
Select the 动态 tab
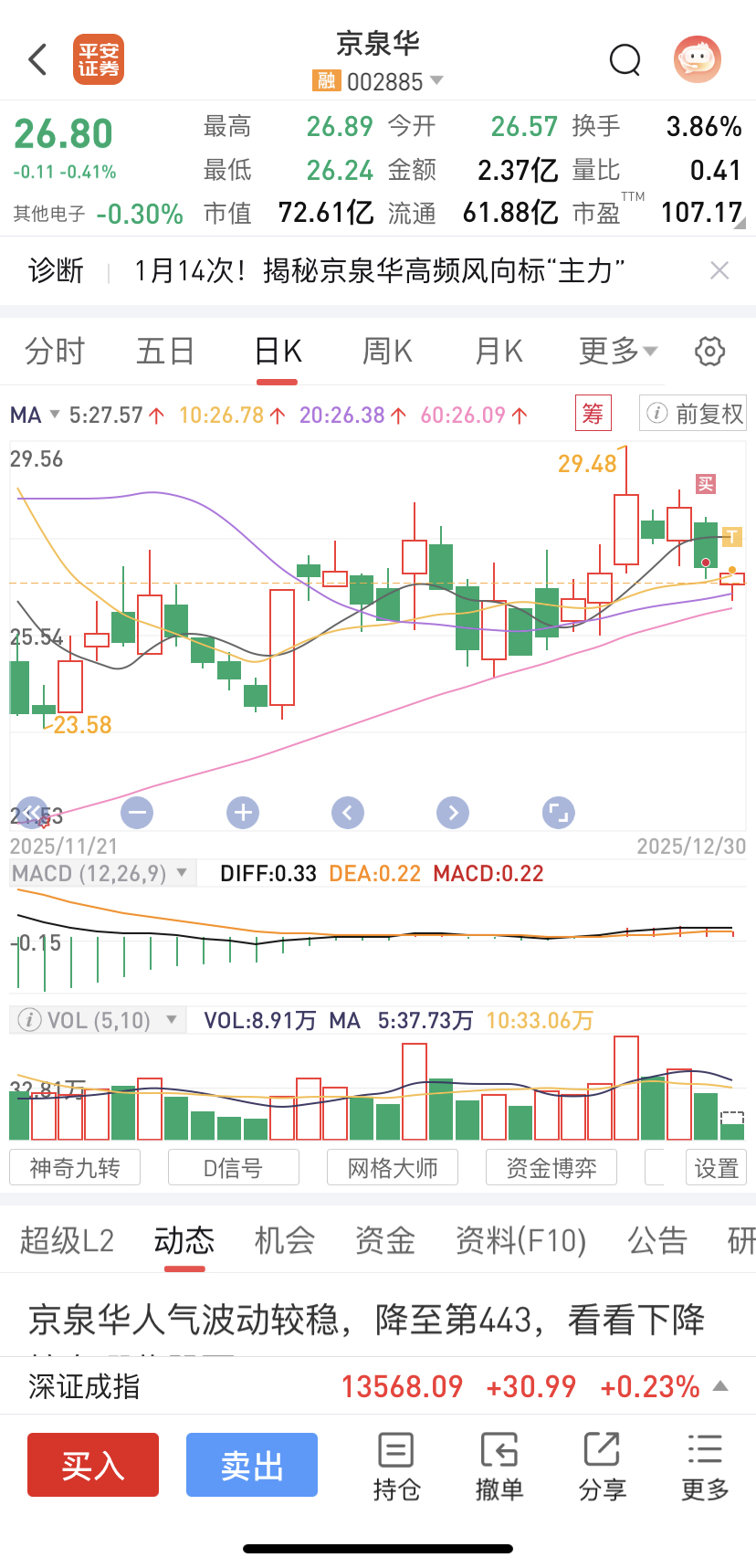pos(184,1241)
